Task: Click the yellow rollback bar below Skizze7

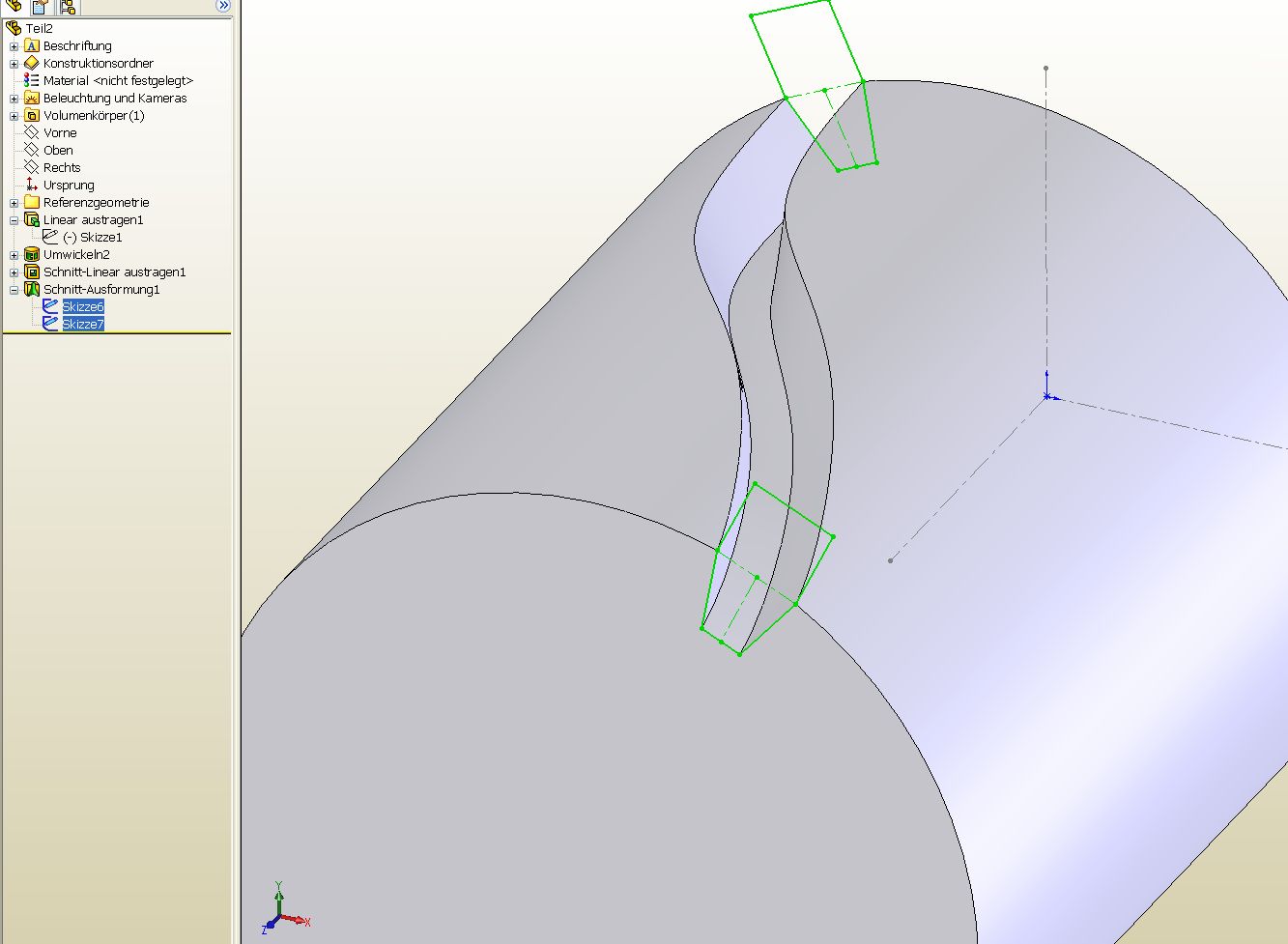Action: click(x=117, y=333)
